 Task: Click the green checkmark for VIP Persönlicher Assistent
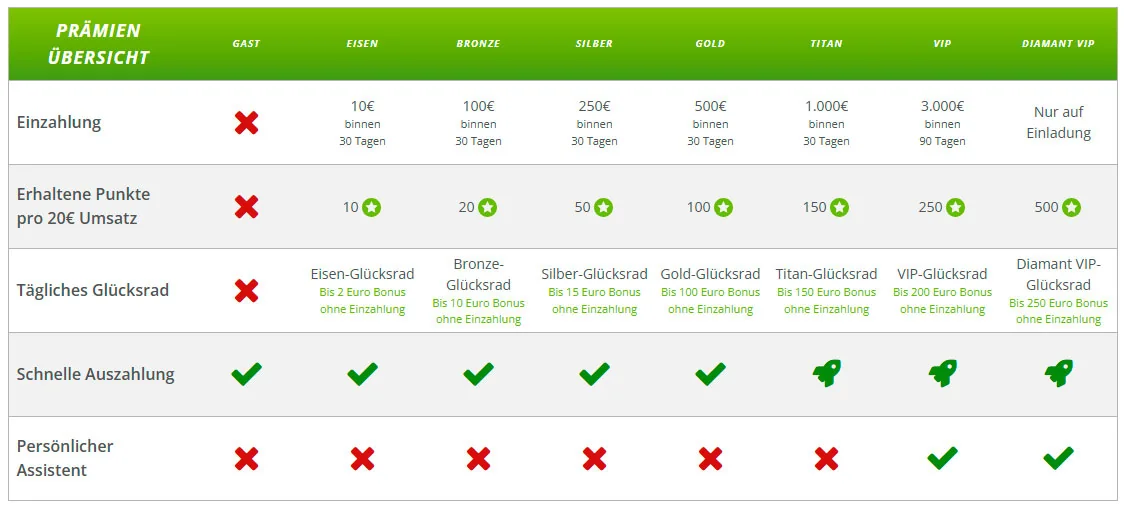coord(943,458)
